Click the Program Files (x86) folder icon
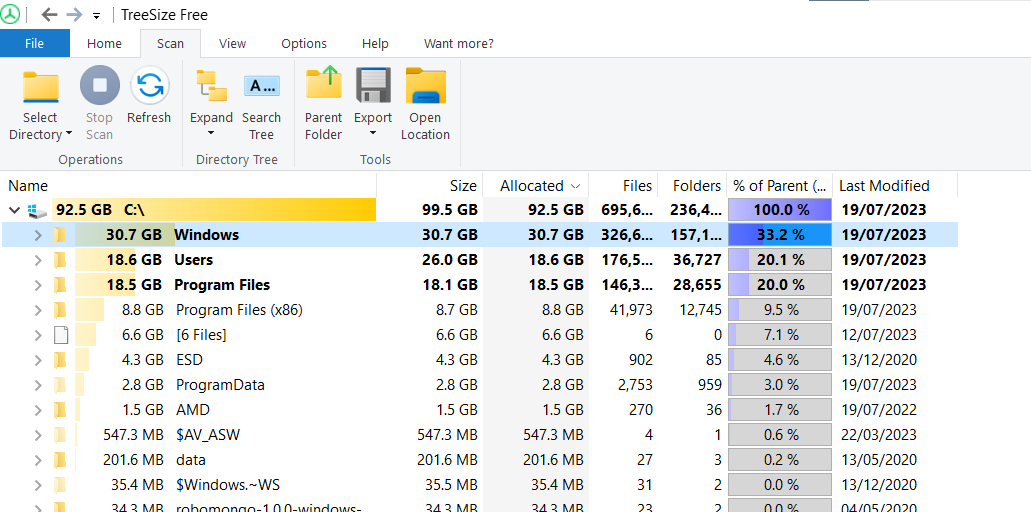Viewport: 1031px width, 512px height. pos(60,310)
